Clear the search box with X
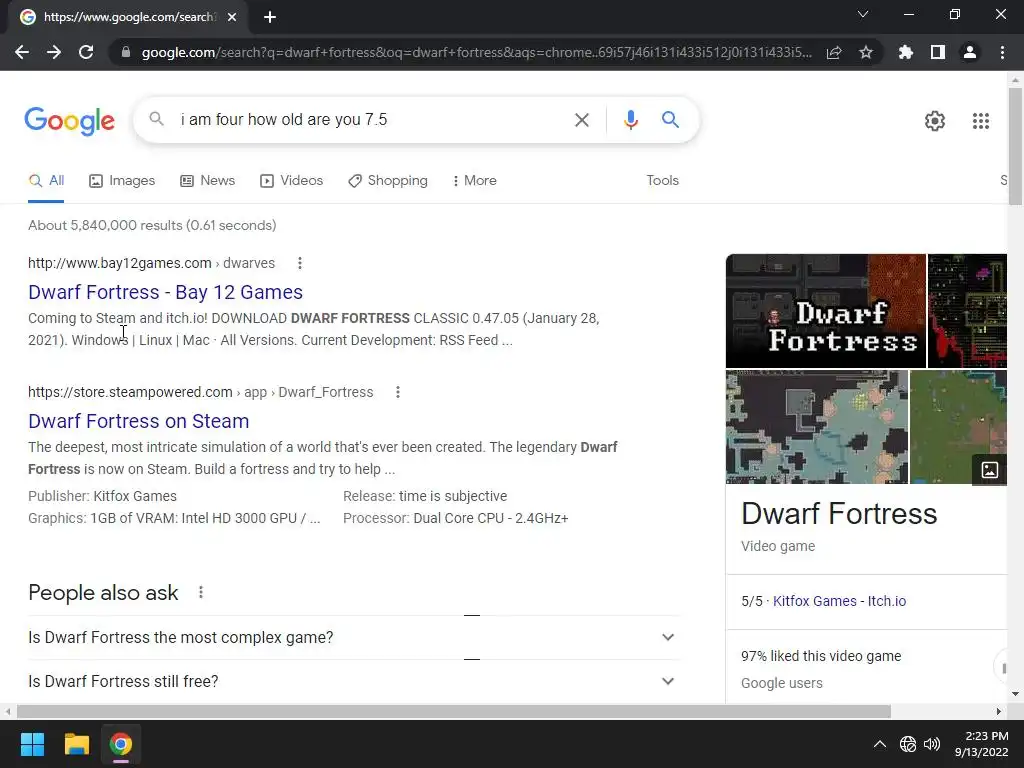Viewport: 1024px width, 768px height. [x=581, y=120]
